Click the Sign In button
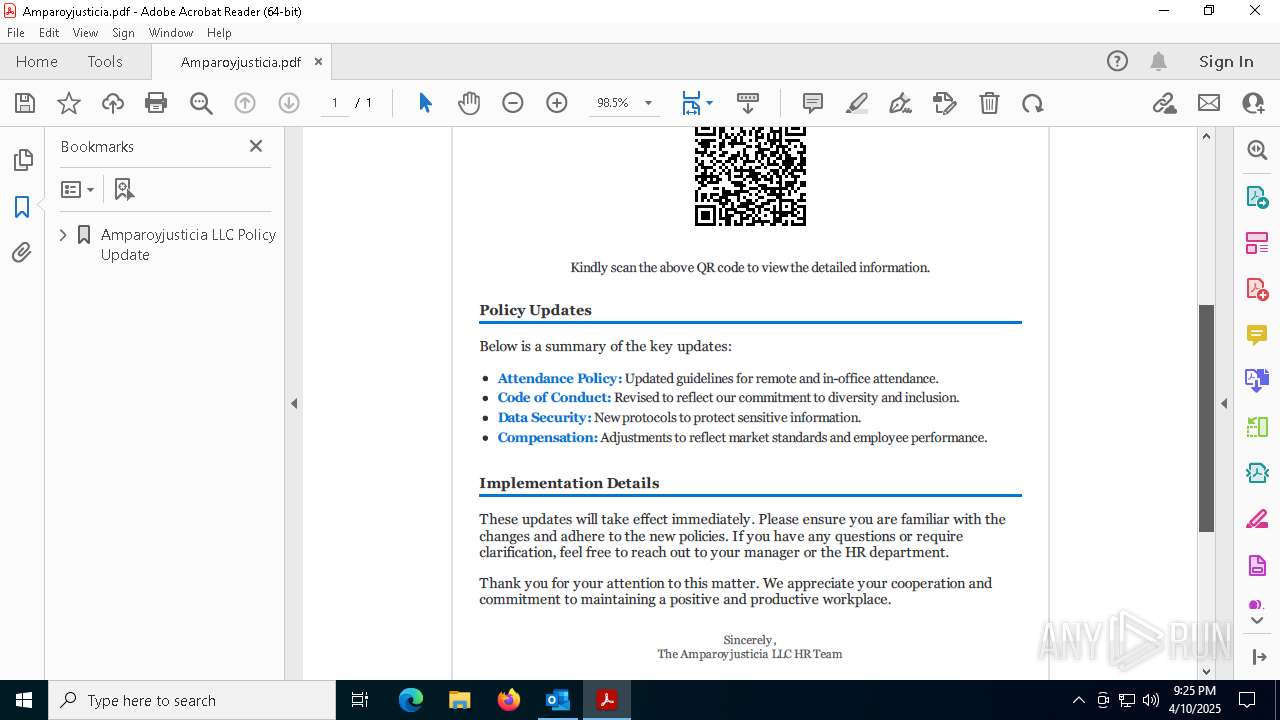Viewport: 1280px width, 720px height. 1226,61
